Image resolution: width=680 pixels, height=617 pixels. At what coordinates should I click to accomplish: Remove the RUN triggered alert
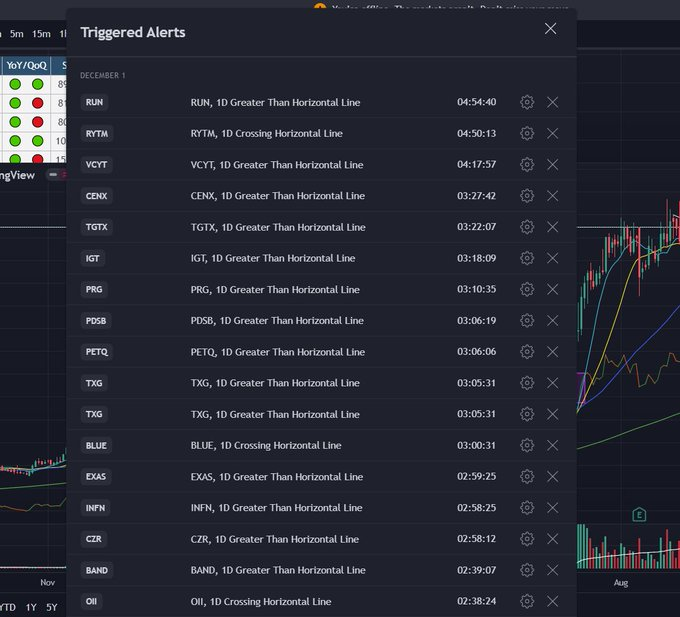tap(552, 102)
